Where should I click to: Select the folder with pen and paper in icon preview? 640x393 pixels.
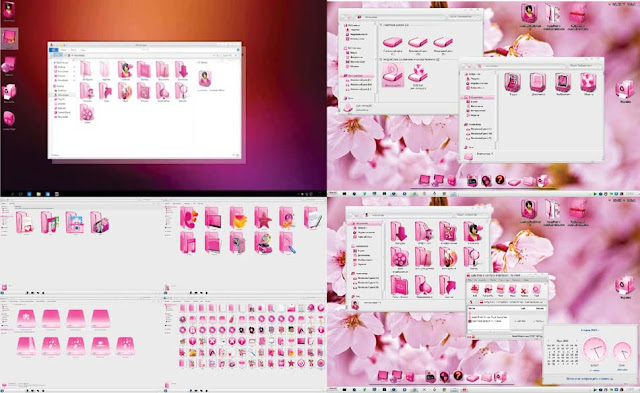[x=313, y=217]
